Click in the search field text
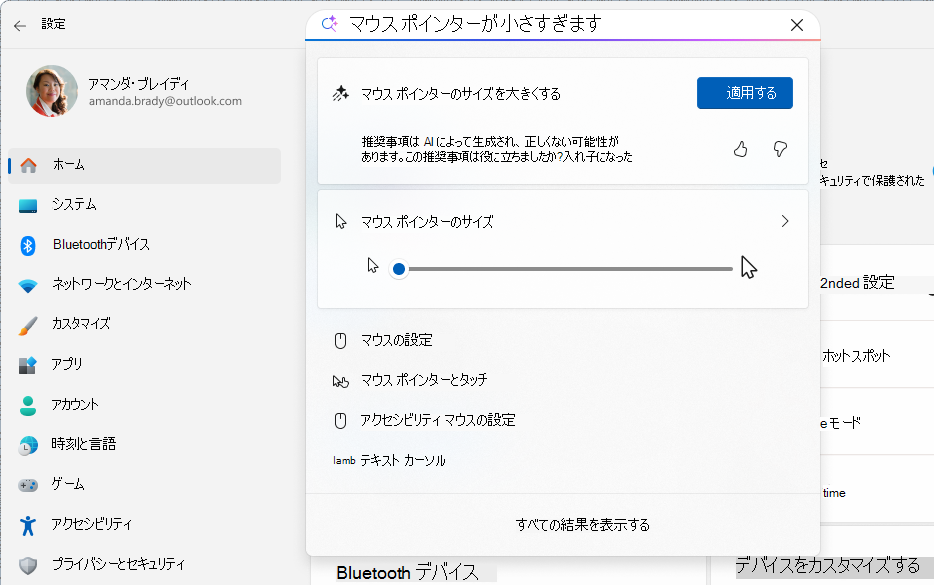The height and width of the screenshot is (585, 934). 475,24
